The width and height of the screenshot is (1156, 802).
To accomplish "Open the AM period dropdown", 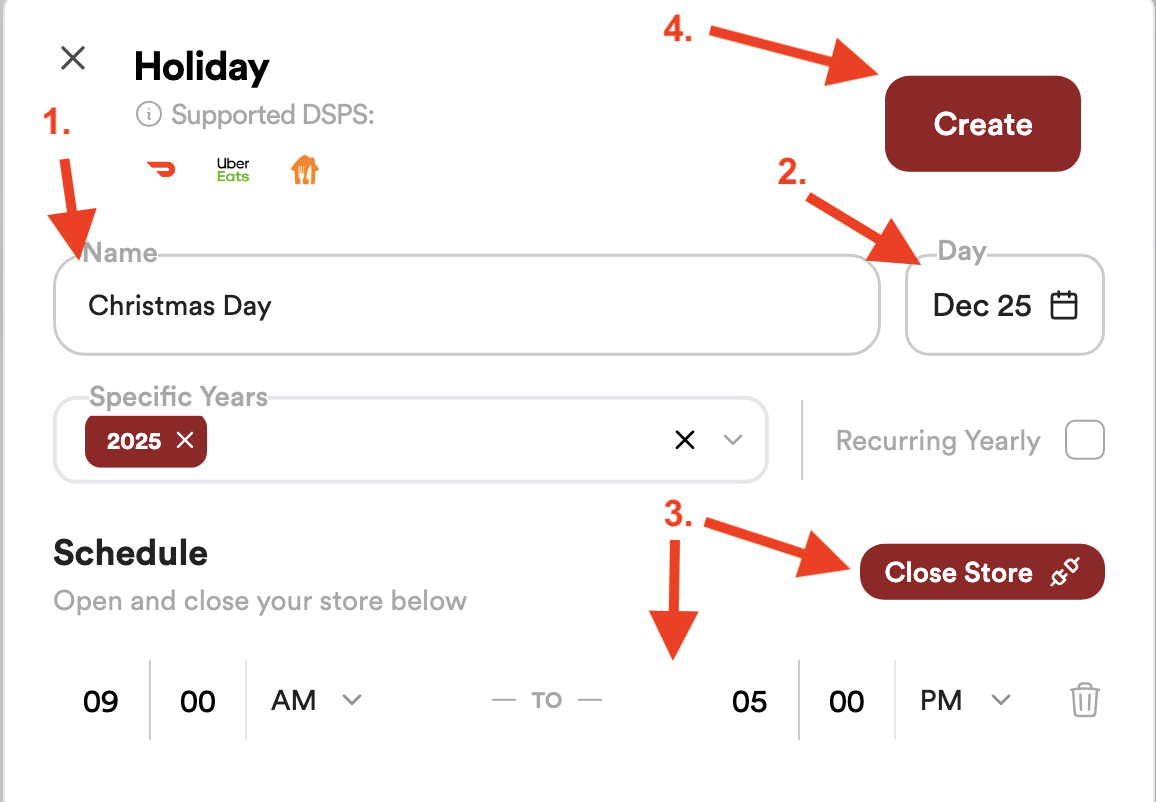I will [x=315, y=700].
